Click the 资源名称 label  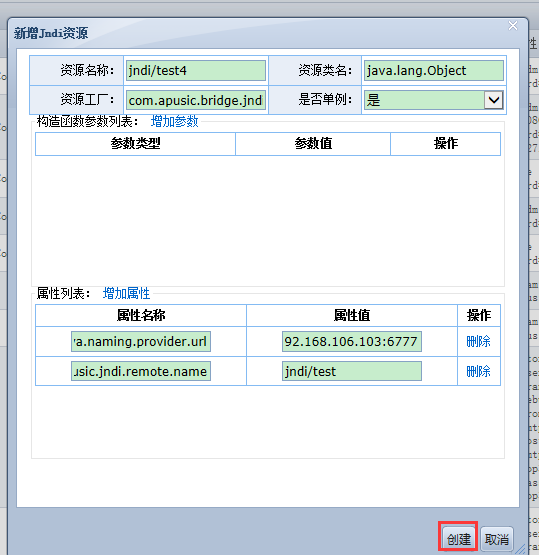[87, 70]
